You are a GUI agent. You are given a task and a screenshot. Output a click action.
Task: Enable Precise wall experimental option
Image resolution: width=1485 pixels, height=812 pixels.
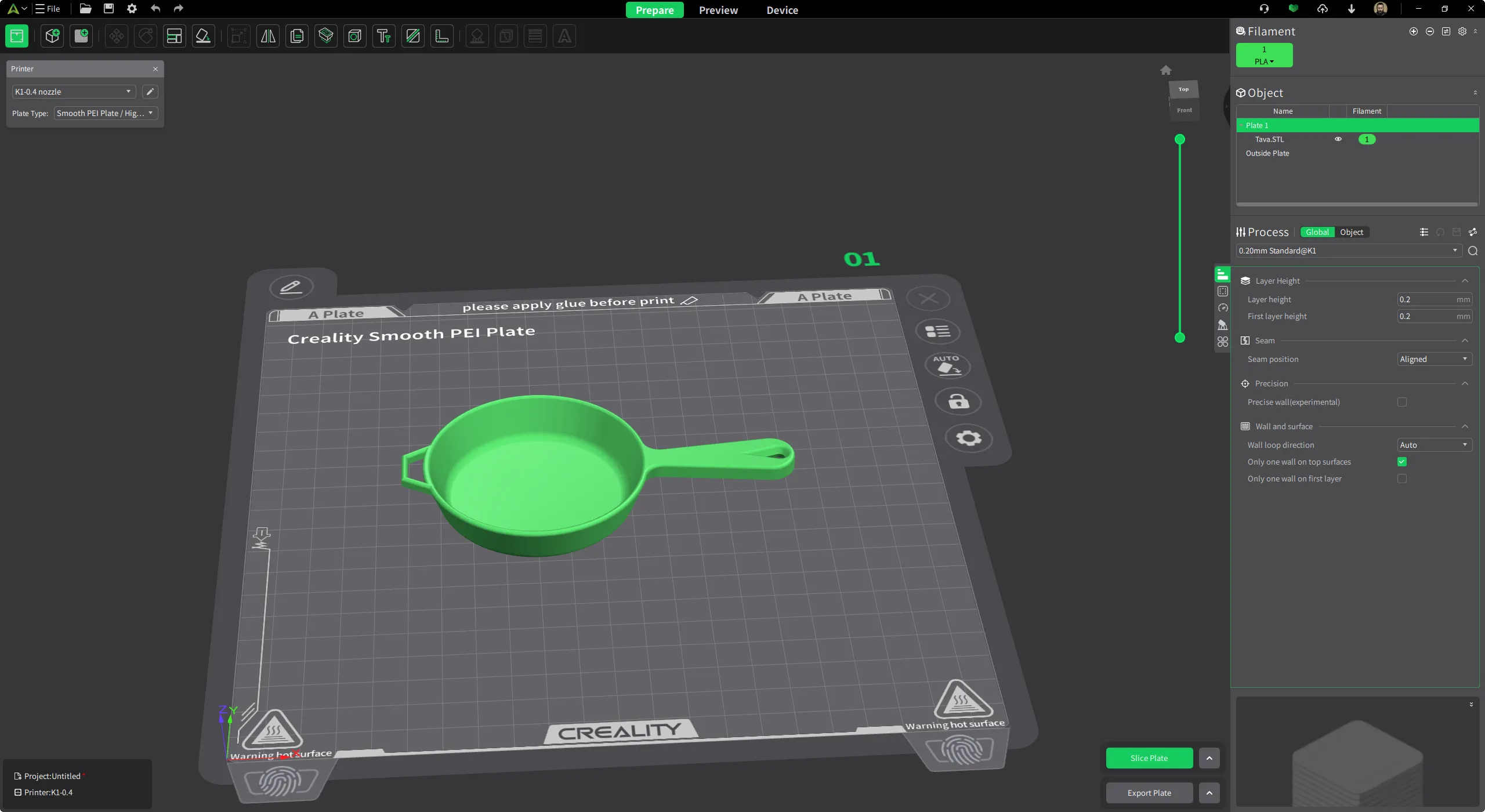[x=1403, y=402]
